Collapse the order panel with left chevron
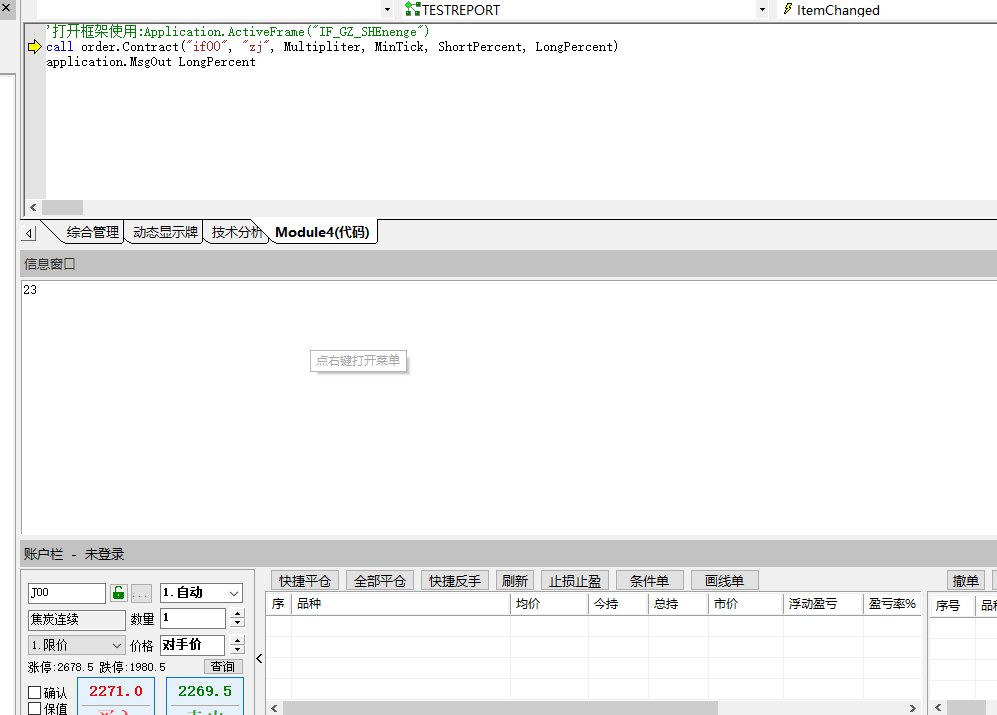This screenshot has height=715, width=997. tap(260, 658)
